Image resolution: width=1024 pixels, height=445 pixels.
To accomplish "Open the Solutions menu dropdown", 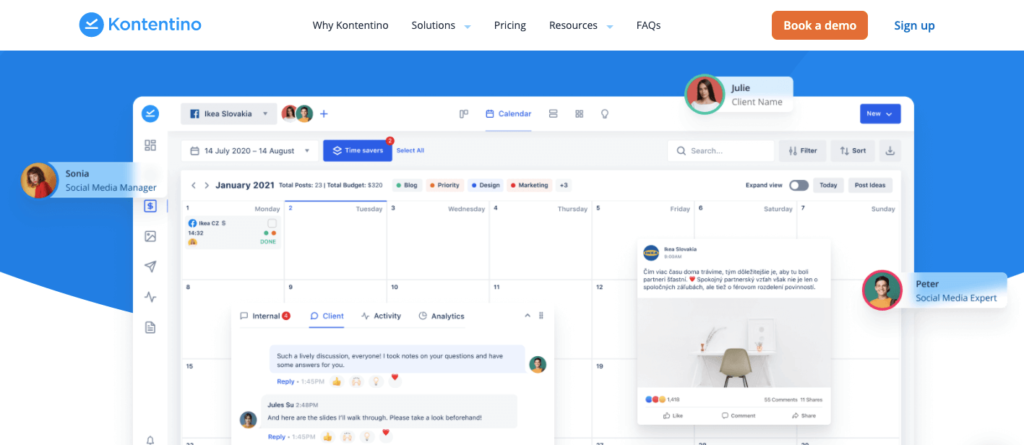I will [x=441, y=25].
